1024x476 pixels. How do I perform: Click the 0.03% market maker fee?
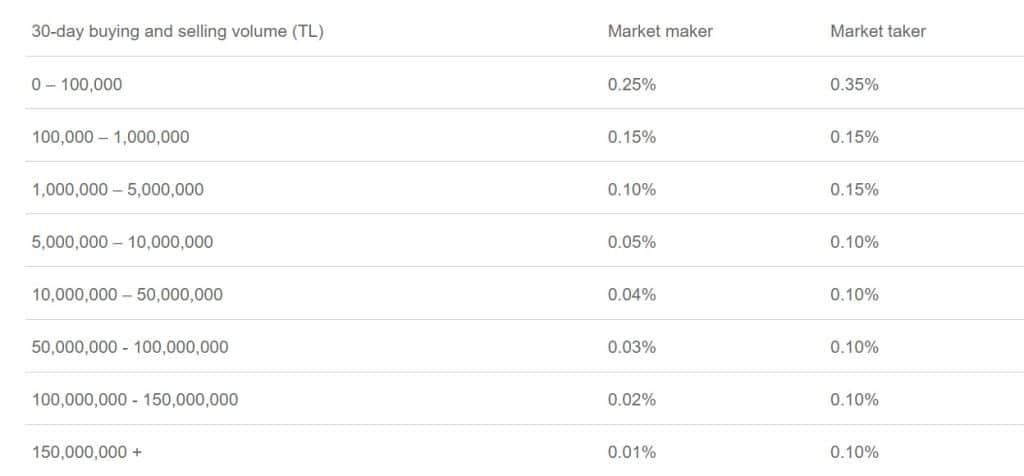coord(631,347)
